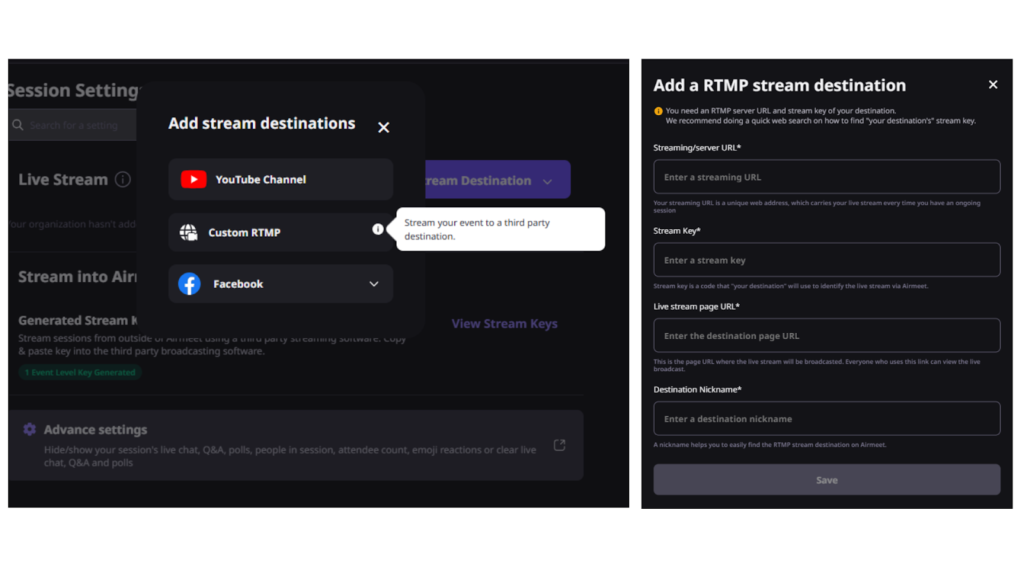Click the Stream Key input field
Image resolution: width=1024 pixels, height=576 pixels.
[x=826, y=259]
